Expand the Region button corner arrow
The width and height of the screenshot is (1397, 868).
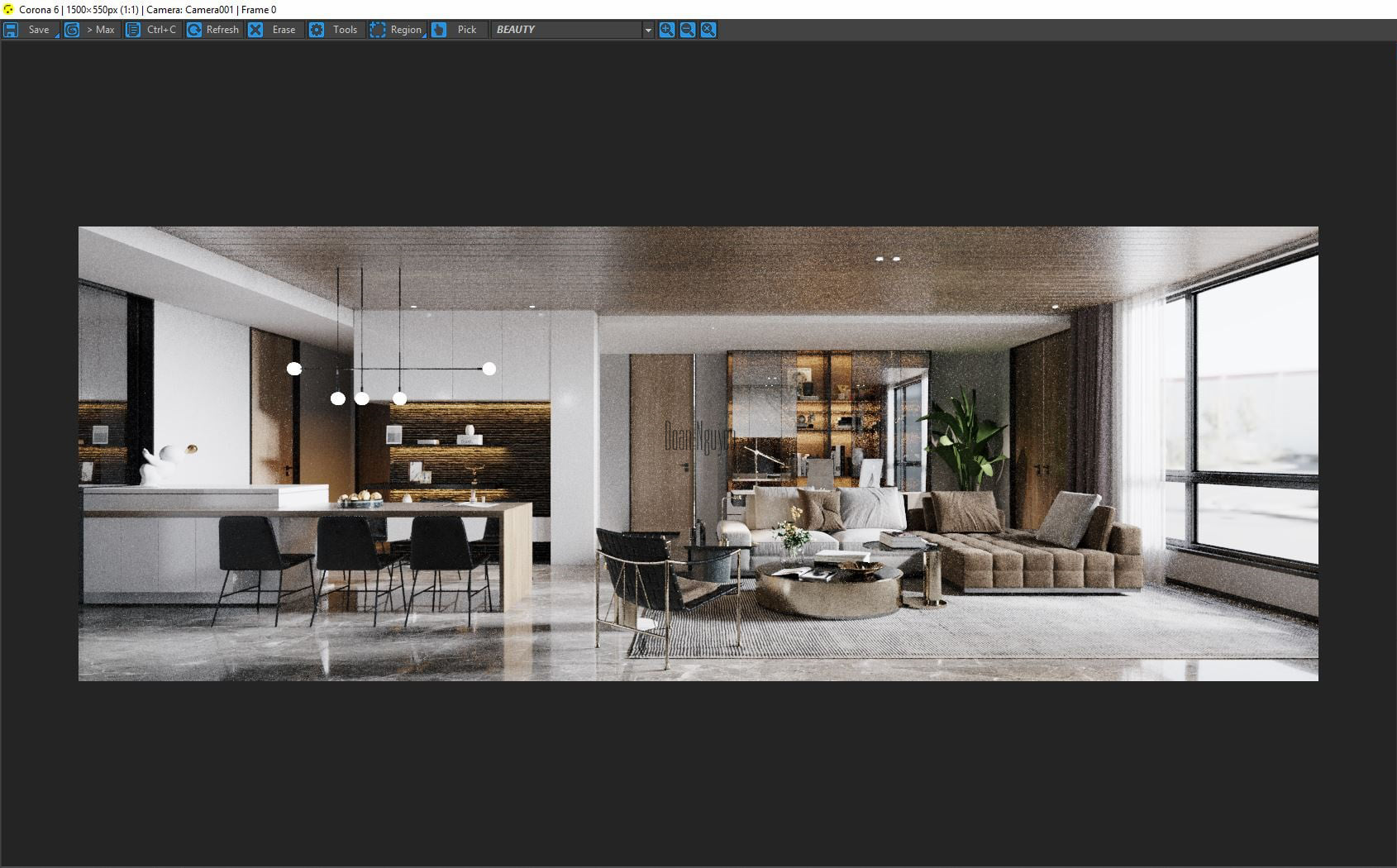424,36
